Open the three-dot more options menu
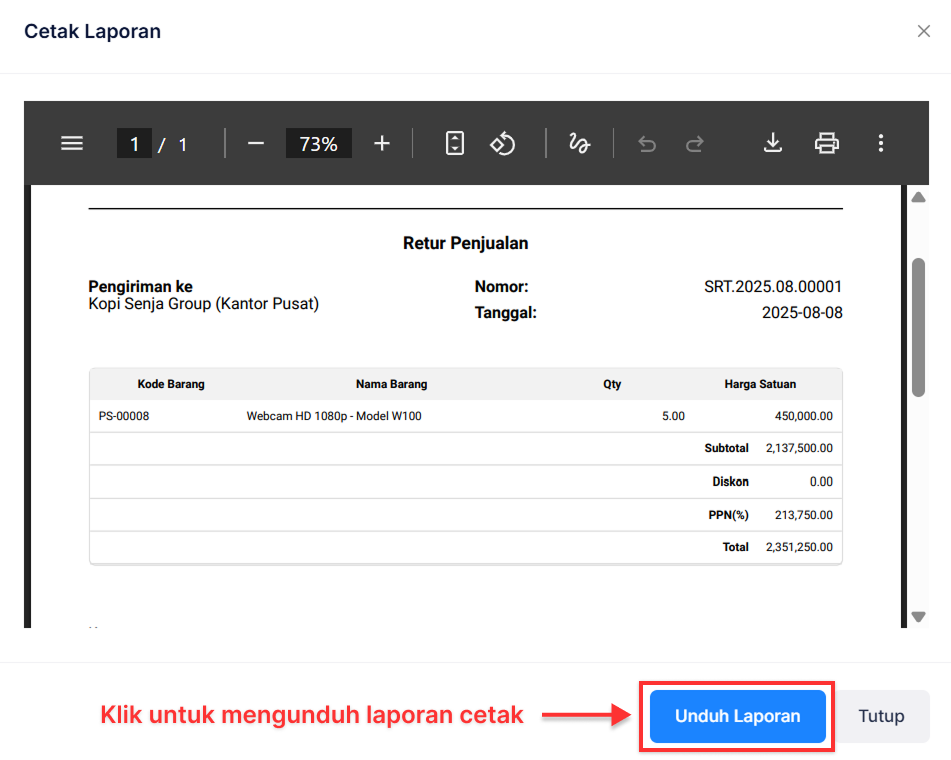This screenshot has width=951, height=760. pos(880,143)
